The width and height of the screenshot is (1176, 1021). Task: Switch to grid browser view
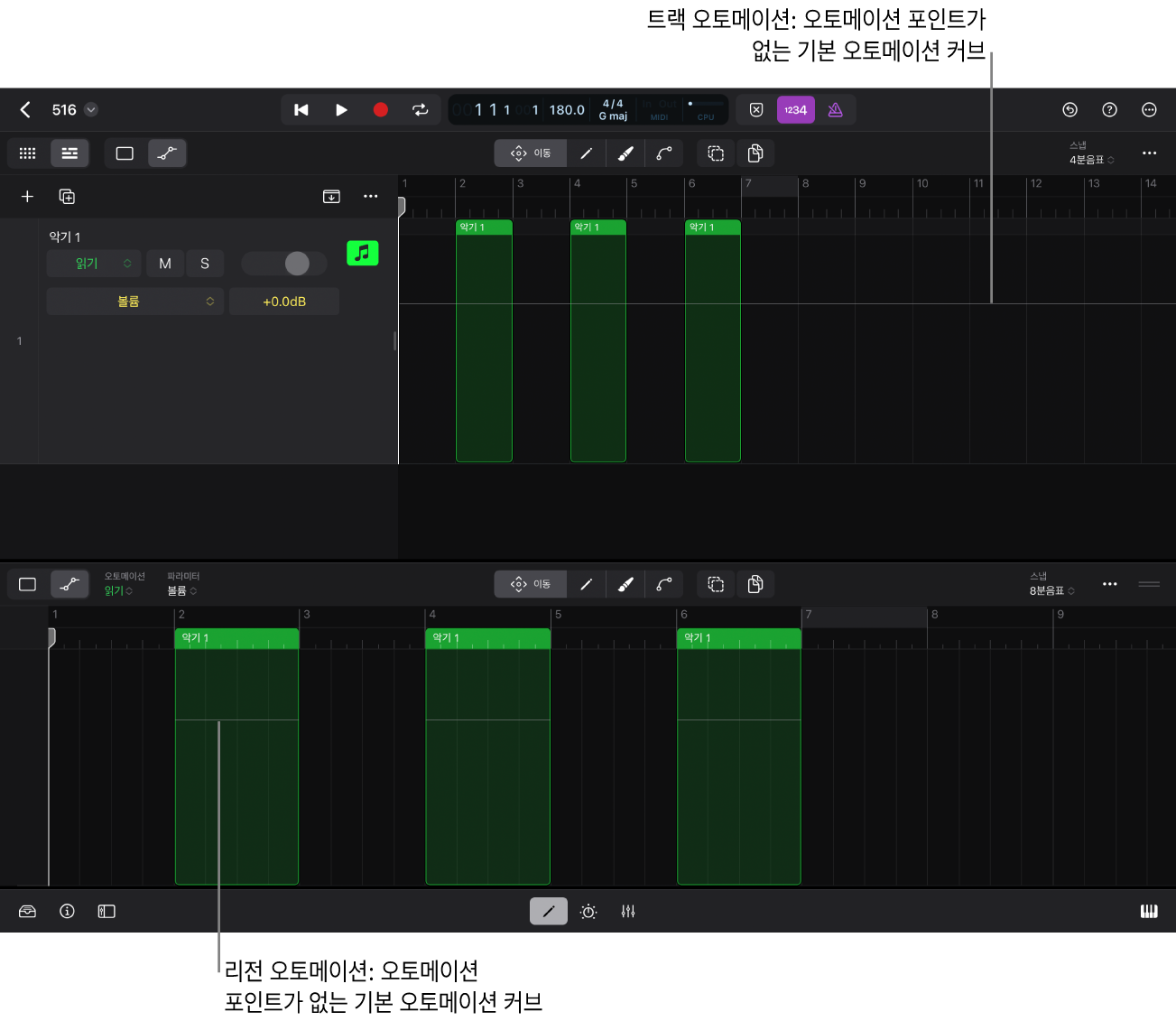[28, 153]
